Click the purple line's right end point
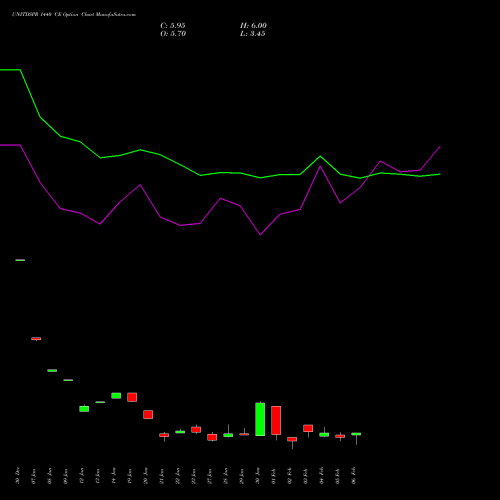 click(x=440, y=146)
